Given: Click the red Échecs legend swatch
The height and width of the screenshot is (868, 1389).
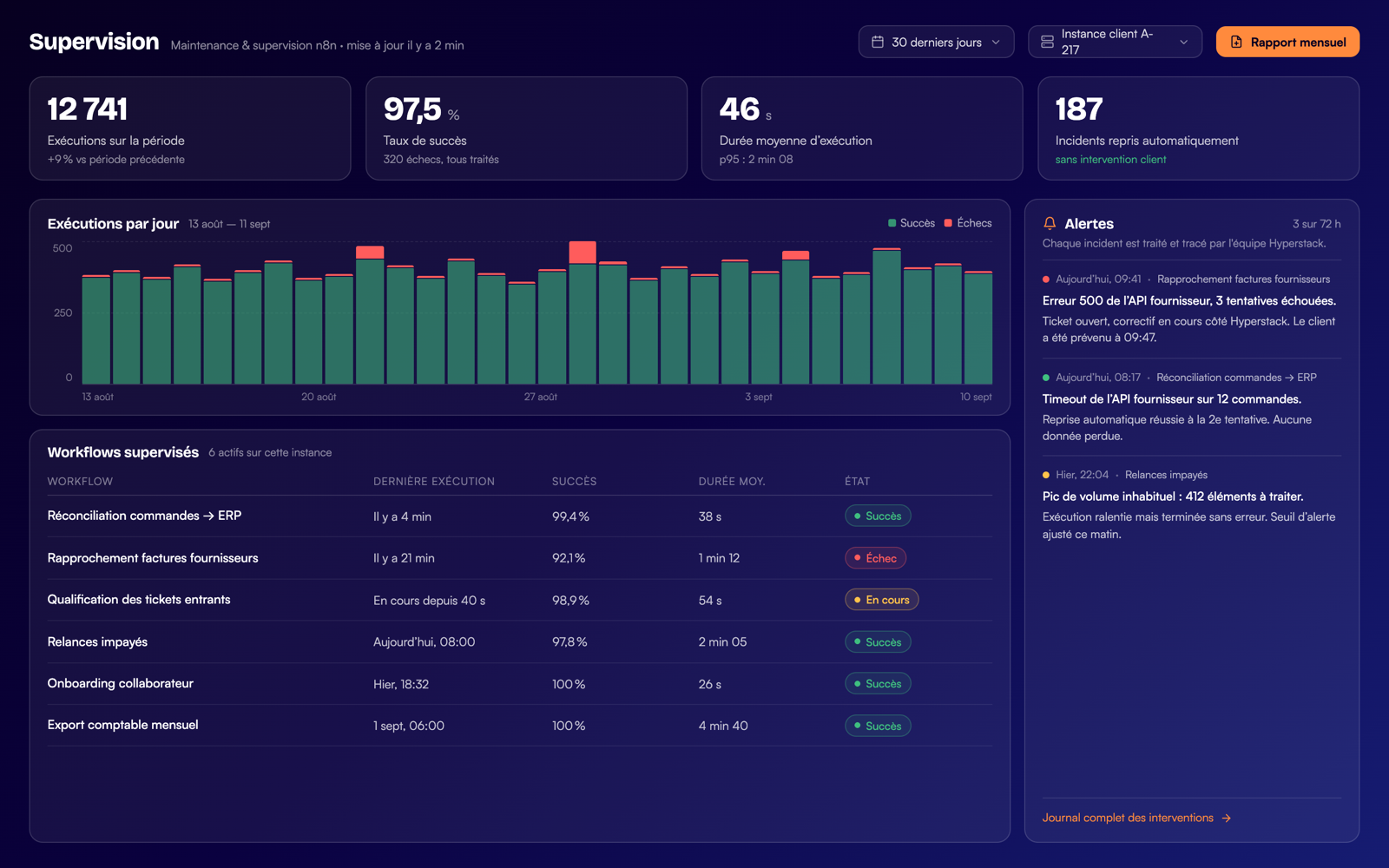Looking at the screenshot, I should tap(948, 223).
